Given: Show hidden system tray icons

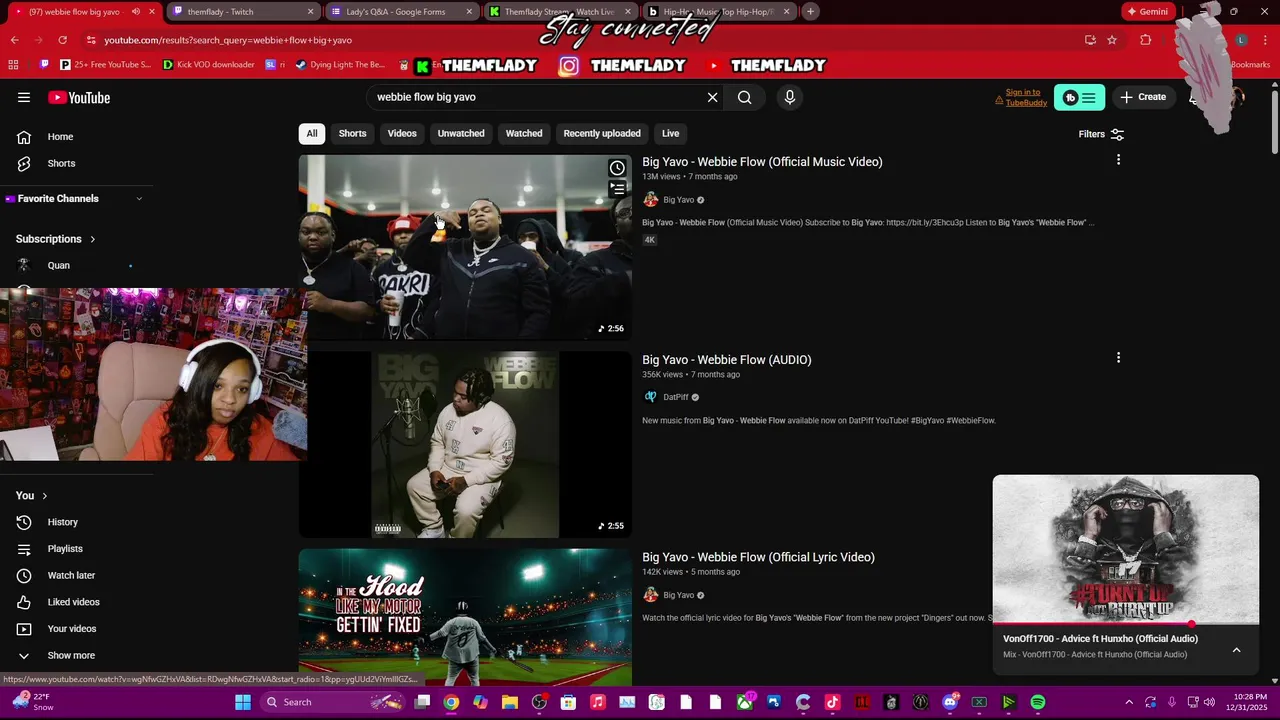Looking at the screenshot, I should 1129,702.
